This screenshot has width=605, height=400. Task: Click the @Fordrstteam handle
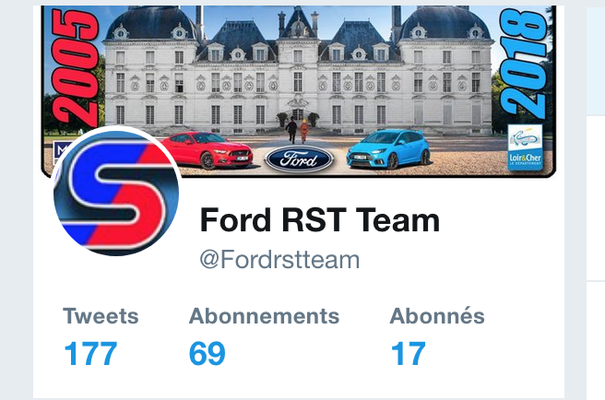pos(280,260)
